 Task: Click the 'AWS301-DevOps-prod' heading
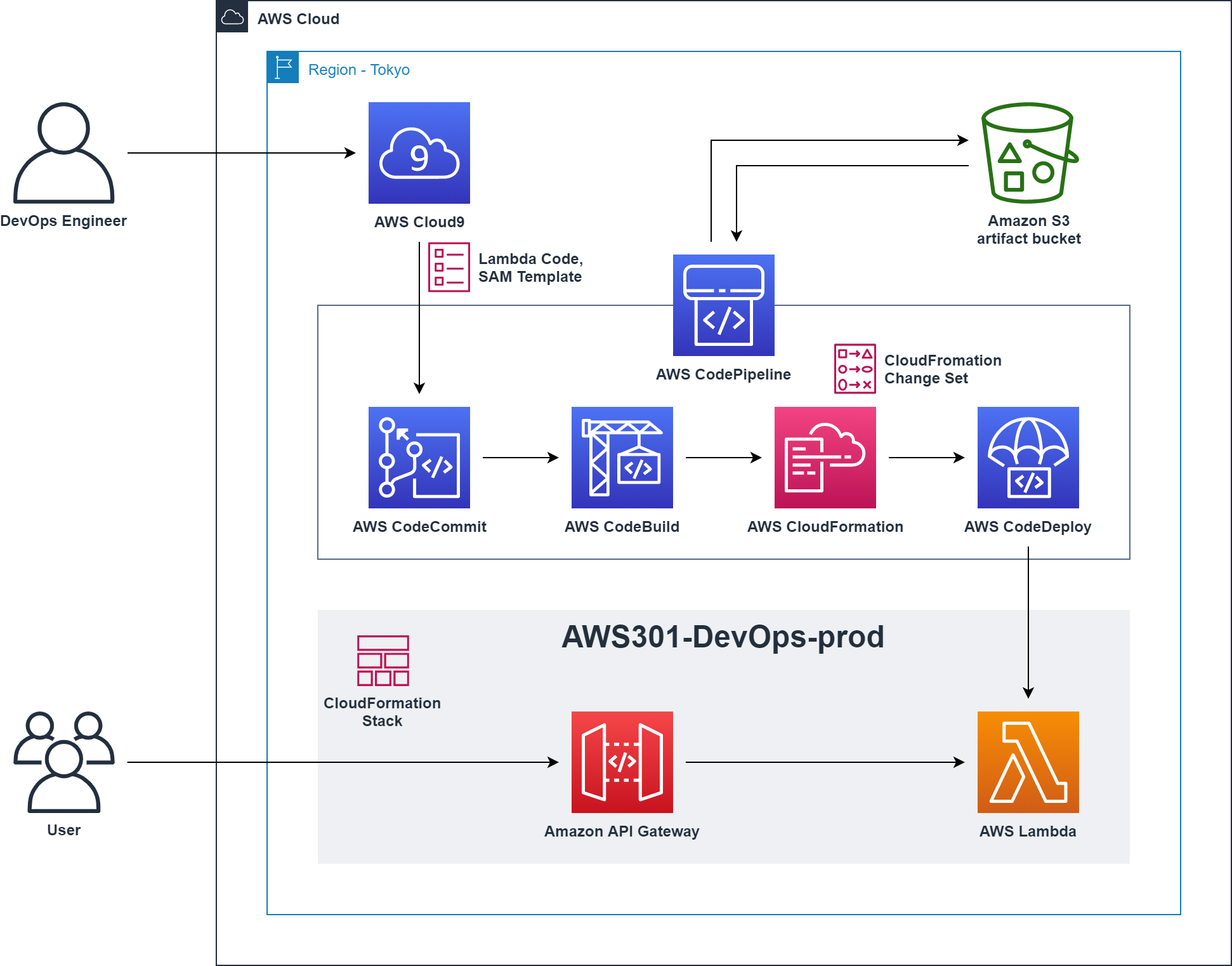click(723, 637)
